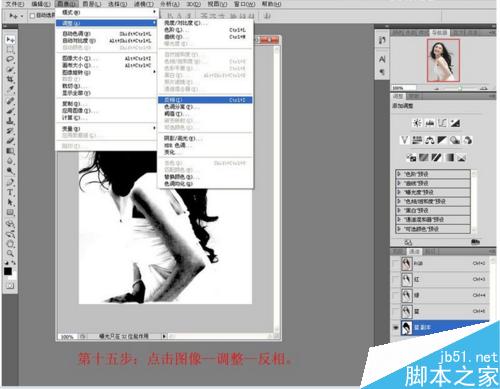Add an Exposure adjustment icon
The image size is (500, 389).
(455, 123)
